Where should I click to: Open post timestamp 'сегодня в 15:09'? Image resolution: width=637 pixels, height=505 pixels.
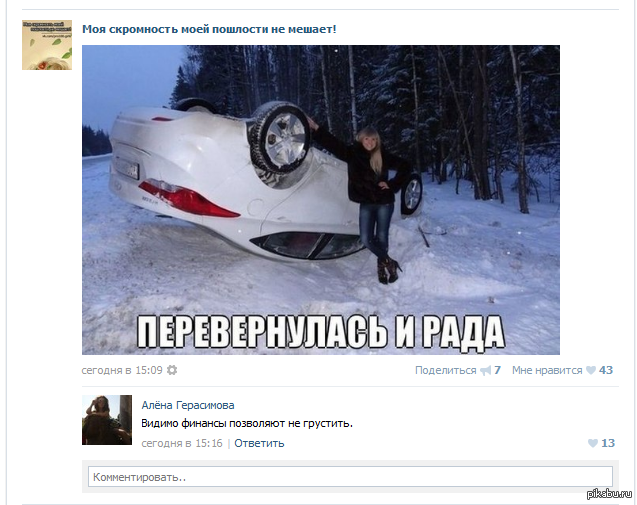[x=122, y=370]
